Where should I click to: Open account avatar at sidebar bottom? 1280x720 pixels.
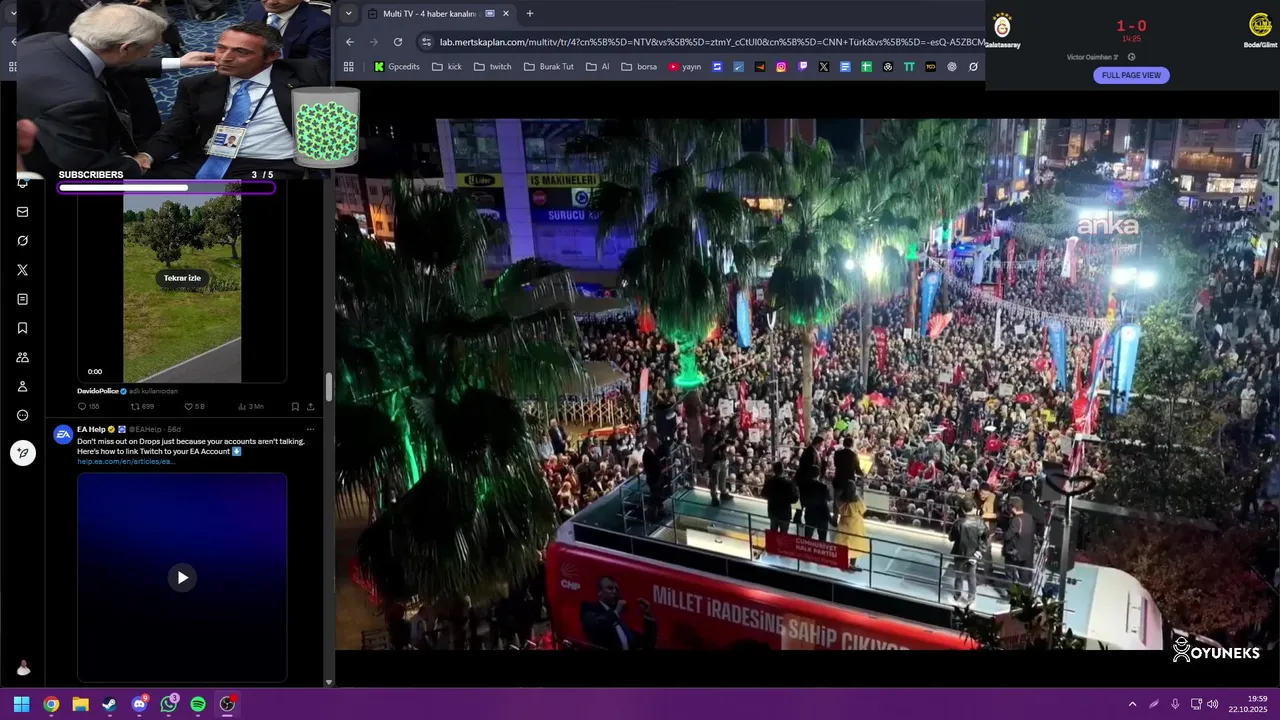tap(23, 668)
